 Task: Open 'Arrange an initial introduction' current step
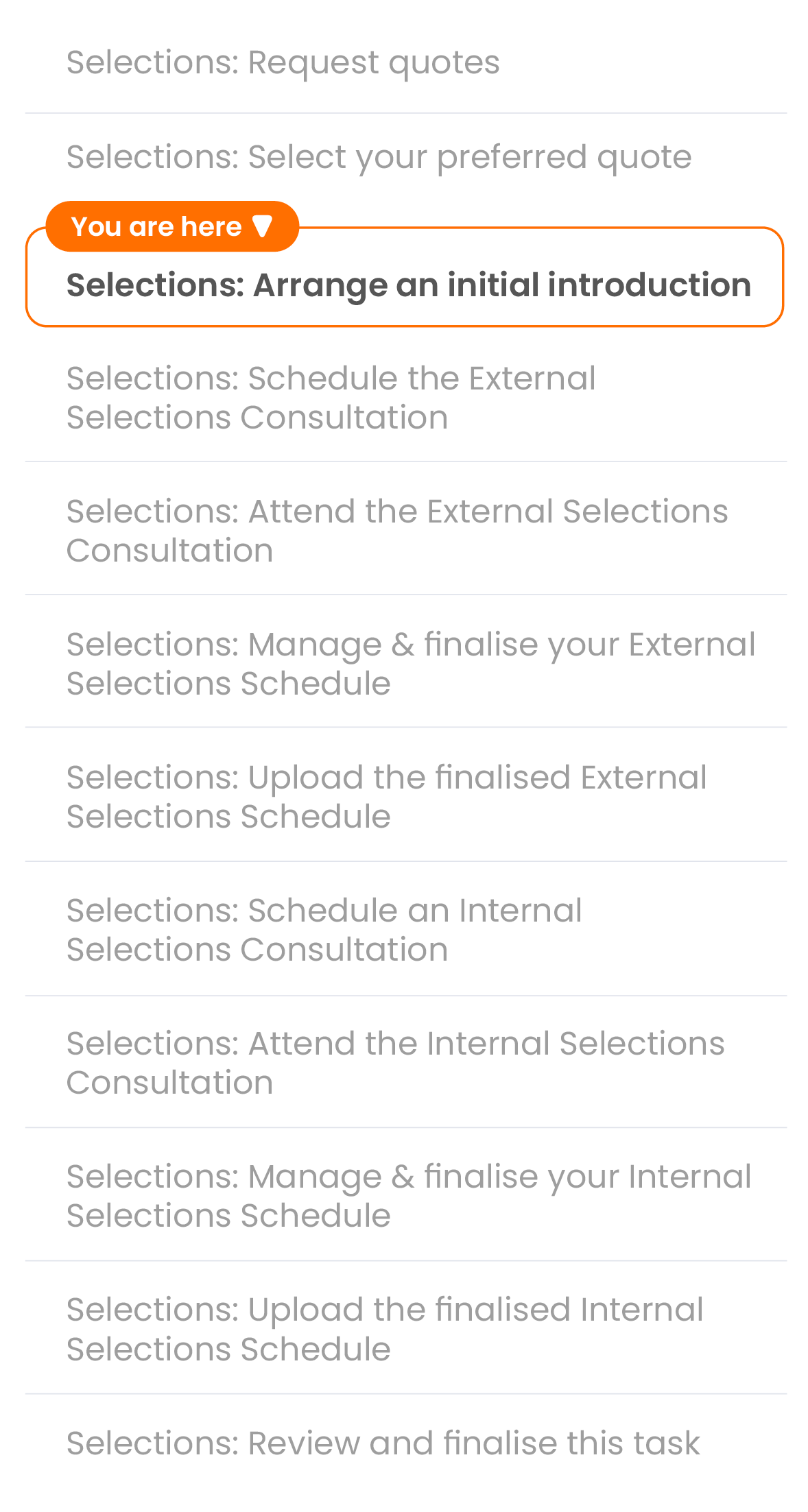click(408, 285)
